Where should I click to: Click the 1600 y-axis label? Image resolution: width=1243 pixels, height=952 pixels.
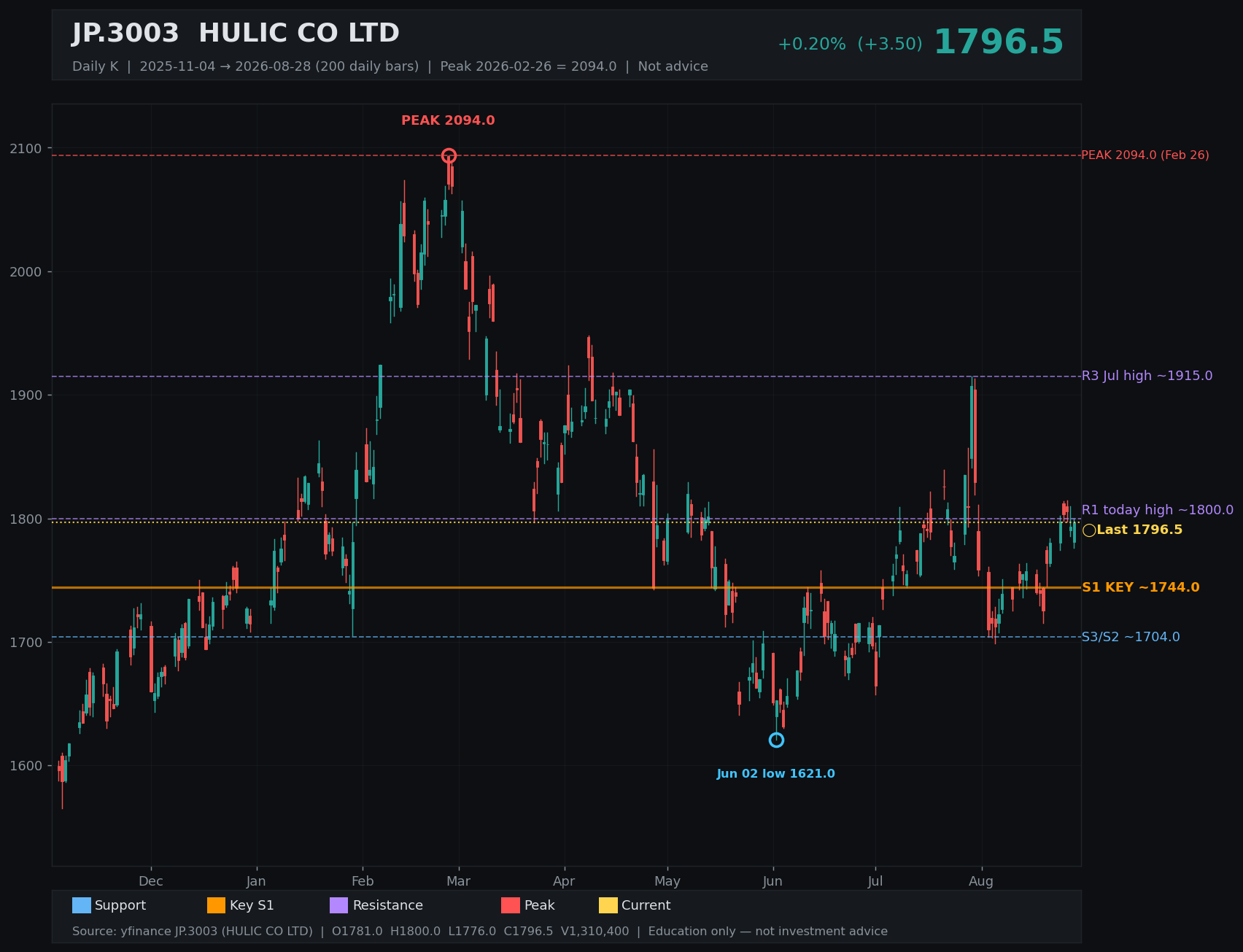(26, 766)
